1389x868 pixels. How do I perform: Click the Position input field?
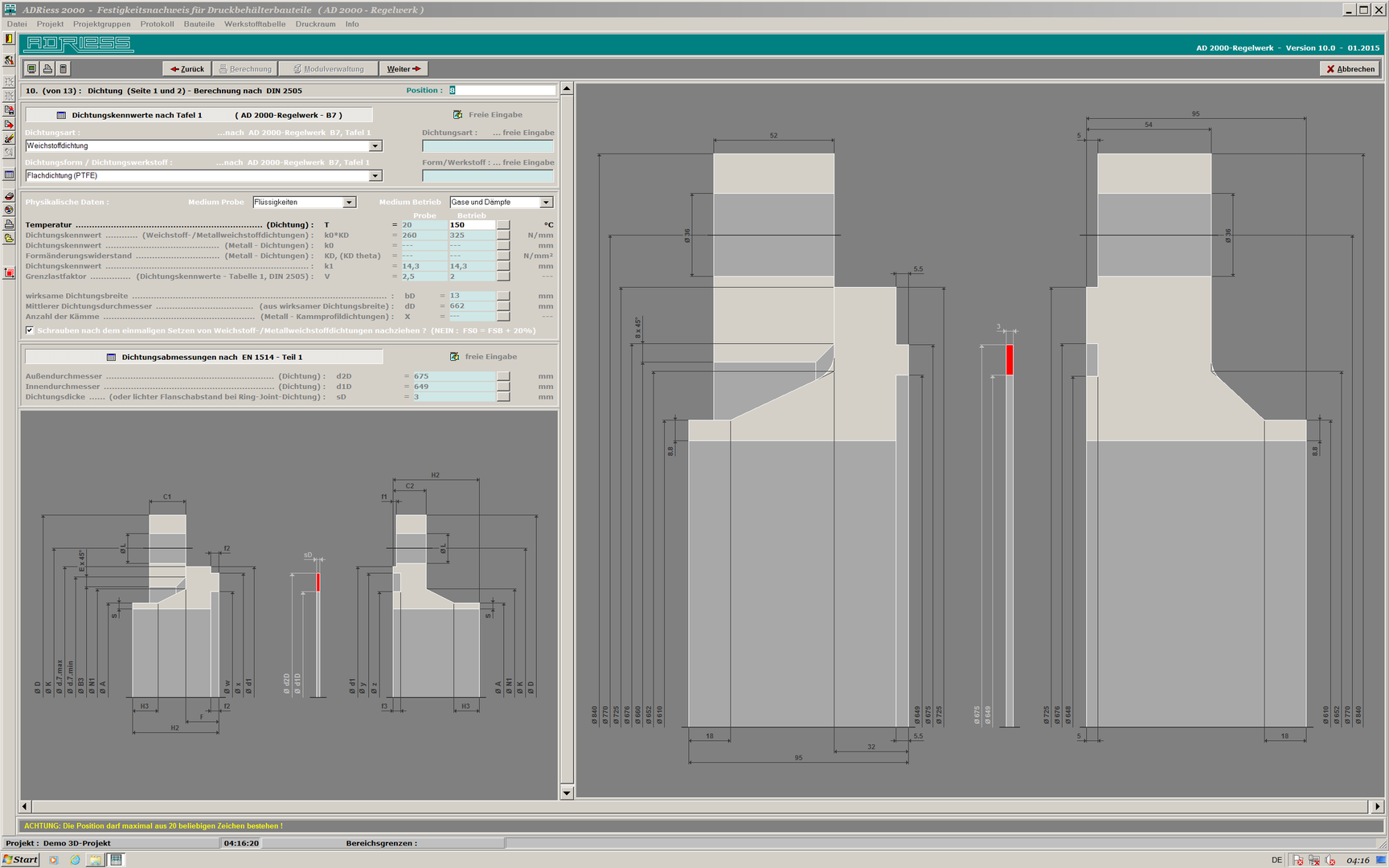pyautogui.click(x=502, y=90)
